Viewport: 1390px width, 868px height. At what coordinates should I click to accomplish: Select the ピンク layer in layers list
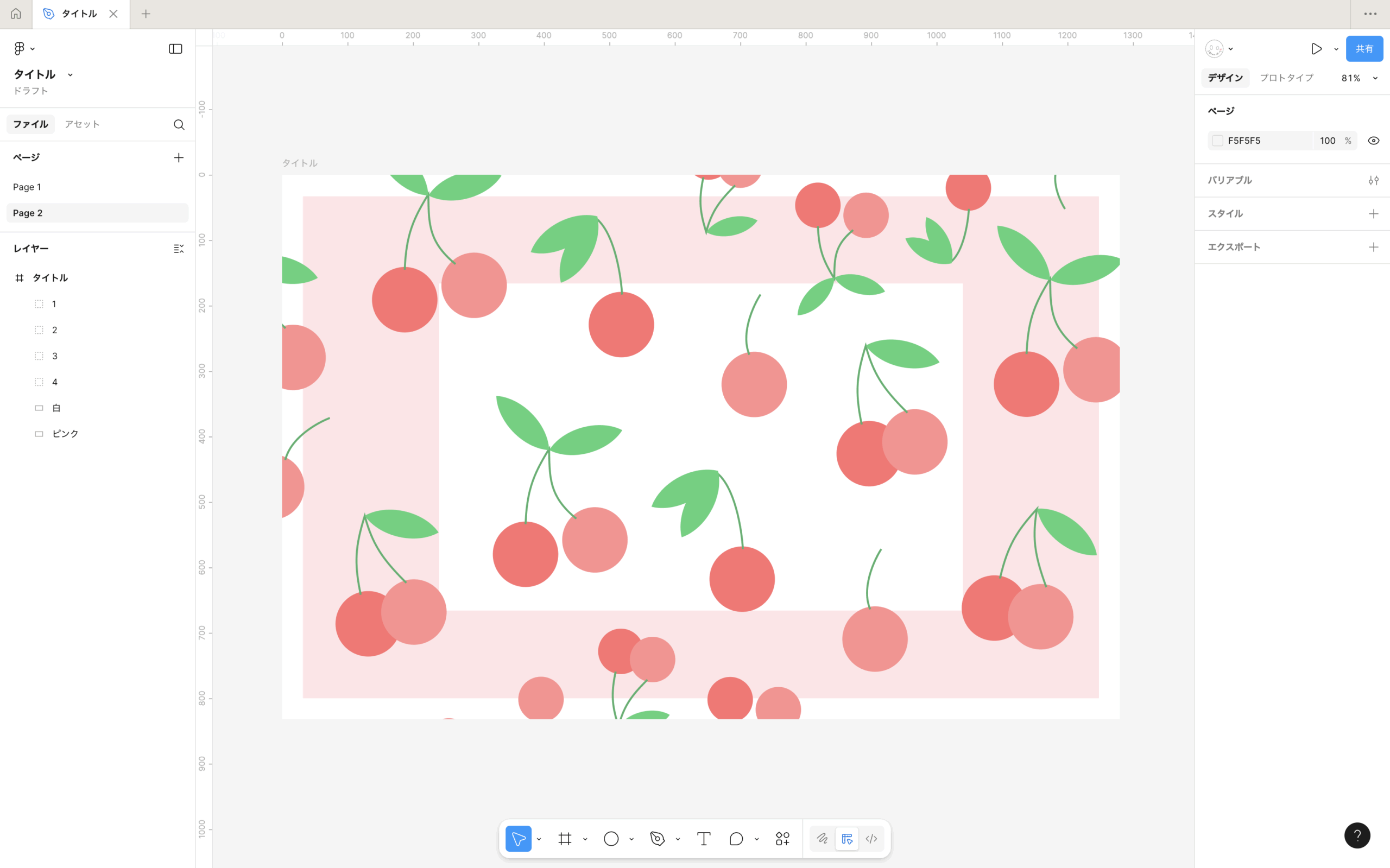(x=65, y=433)
